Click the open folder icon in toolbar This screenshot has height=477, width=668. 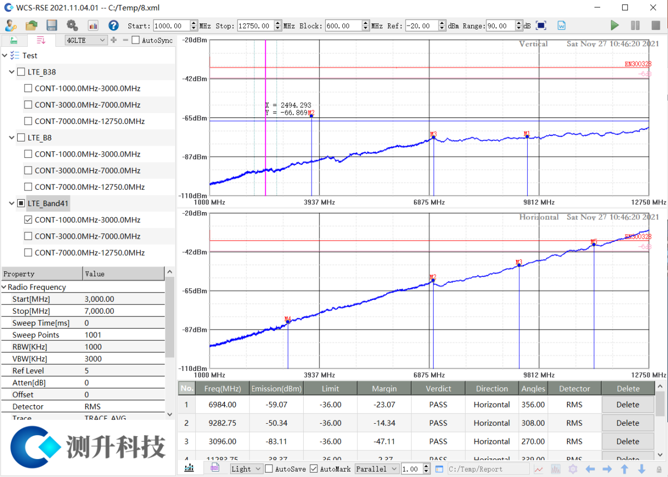pos(31,25)
